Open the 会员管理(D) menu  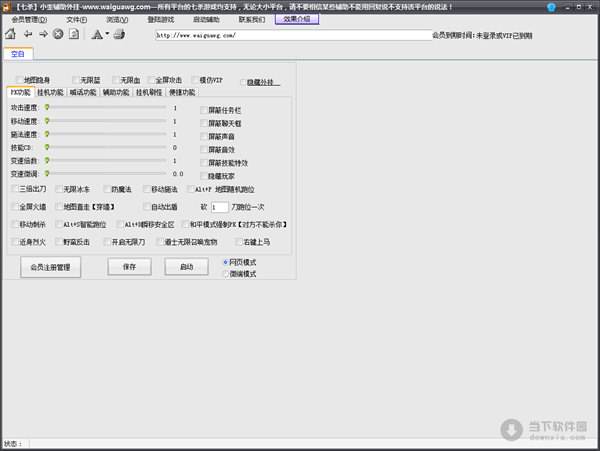(x=29, y=20)
